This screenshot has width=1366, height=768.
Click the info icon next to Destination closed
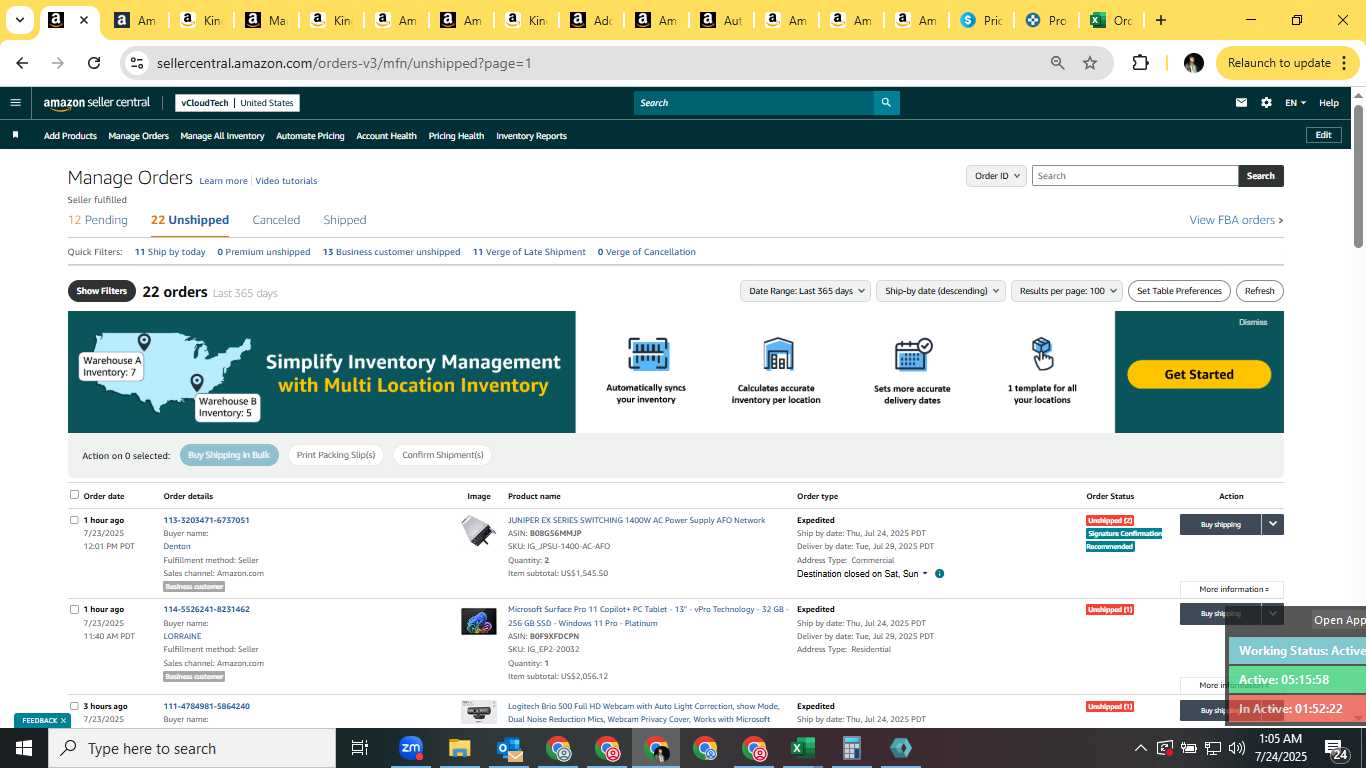point(939,574)
